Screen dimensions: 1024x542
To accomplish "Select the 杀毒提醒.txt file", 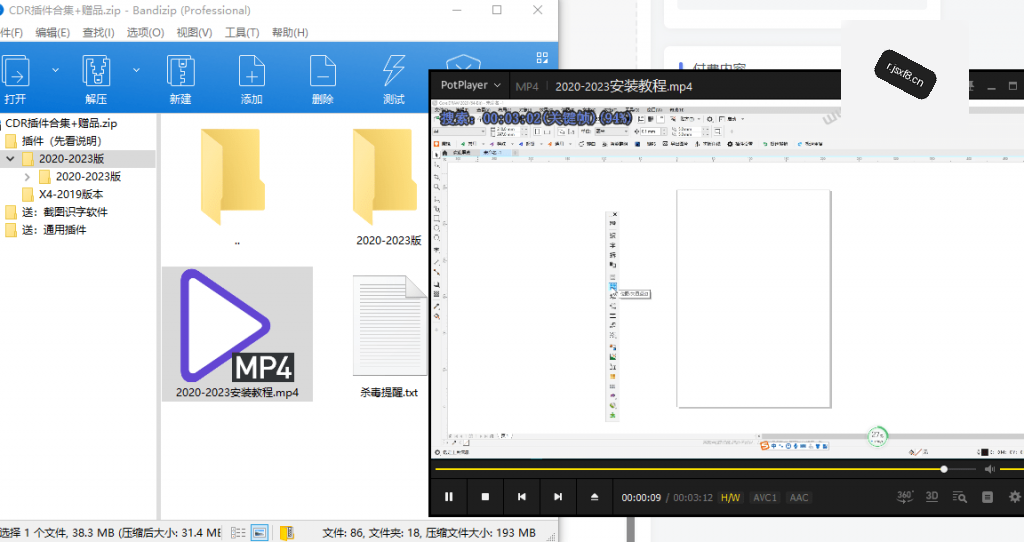I will point(389,336).
